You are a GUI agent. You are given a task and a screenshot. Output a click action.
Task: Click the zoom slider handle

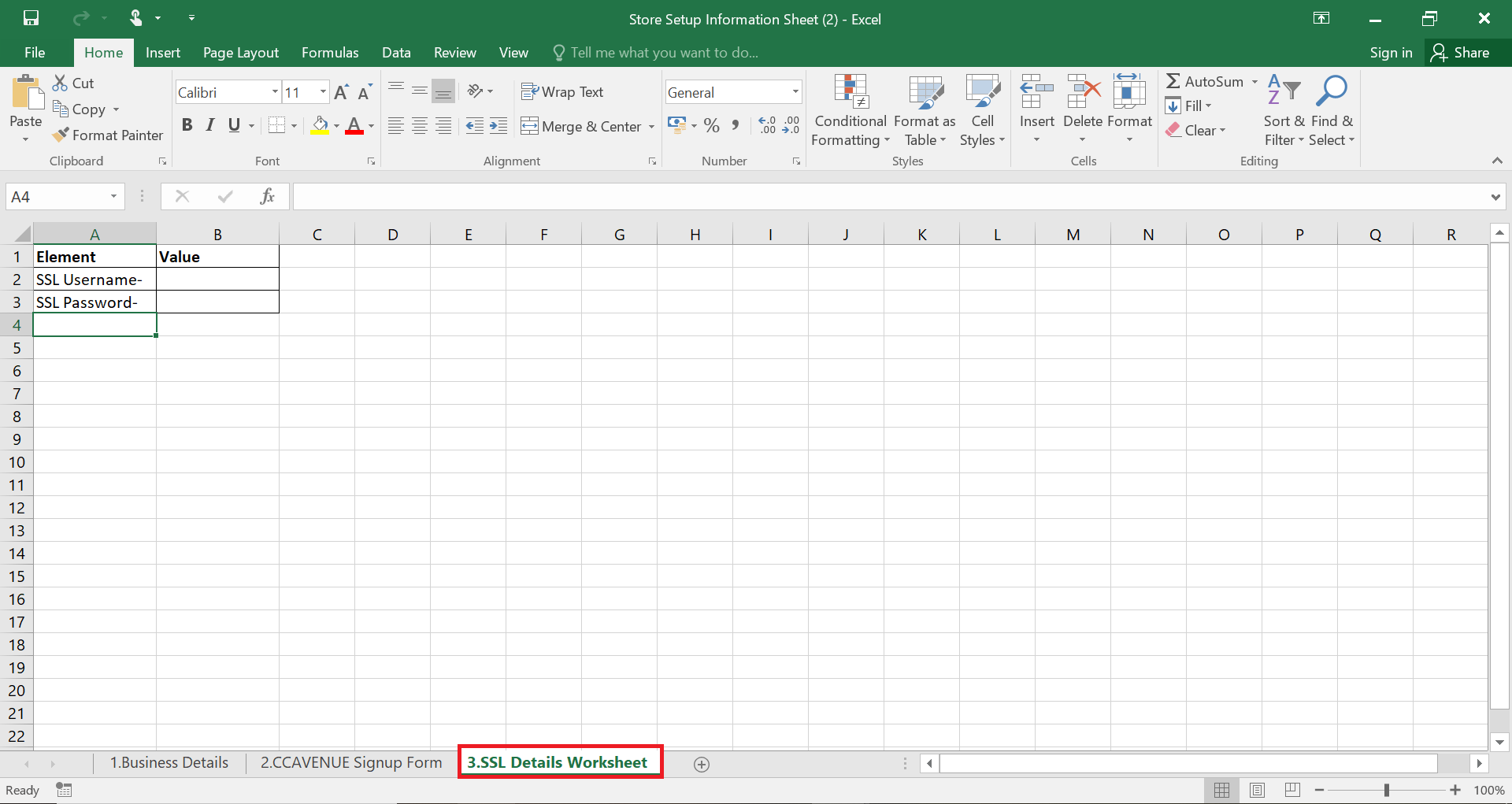click(1387, 790)
